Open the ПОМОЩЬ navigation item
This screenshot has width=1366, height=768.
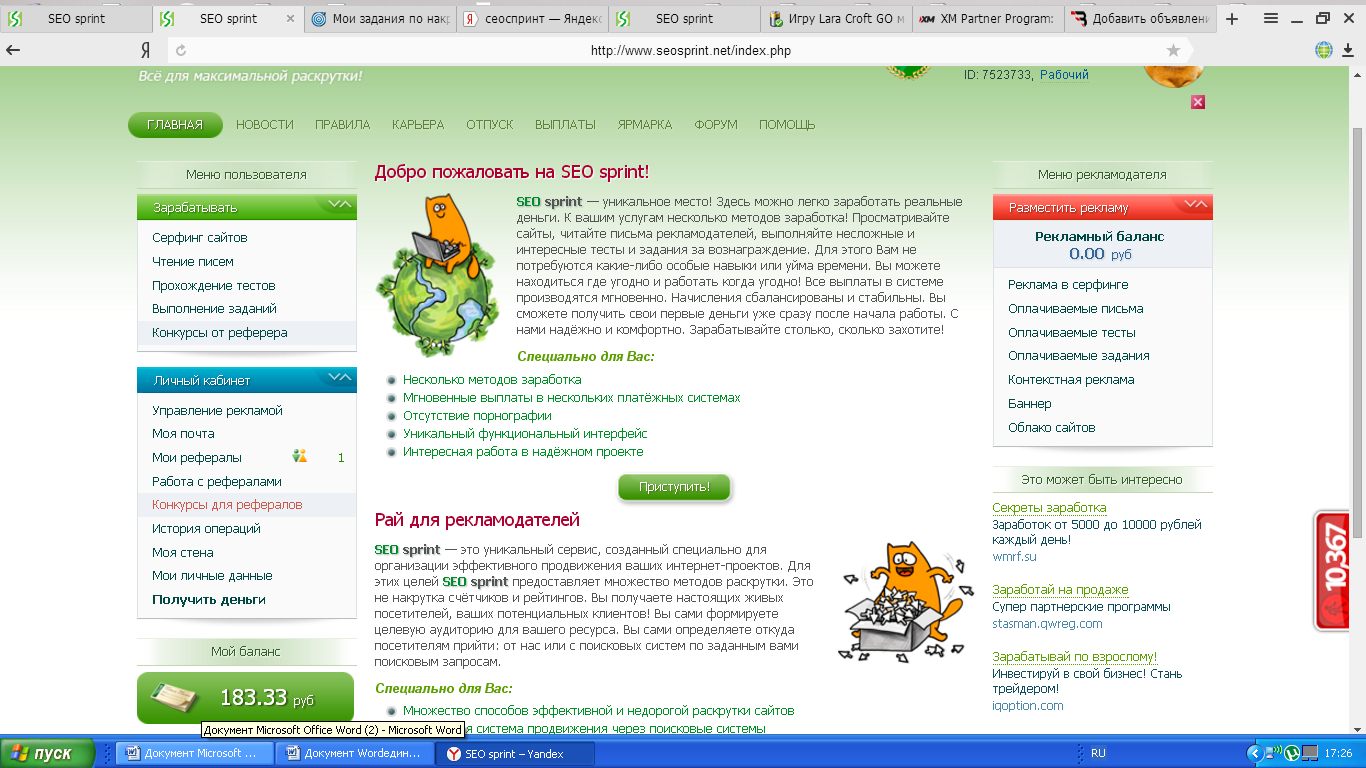pos(787,125)
